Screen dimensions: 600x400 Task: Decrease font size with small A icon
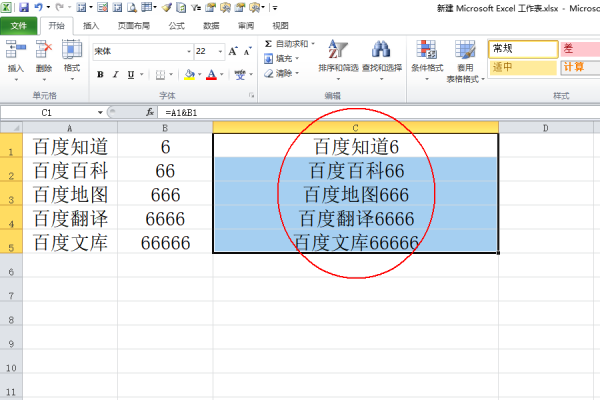pyautogui.click(x=248, y=51)
